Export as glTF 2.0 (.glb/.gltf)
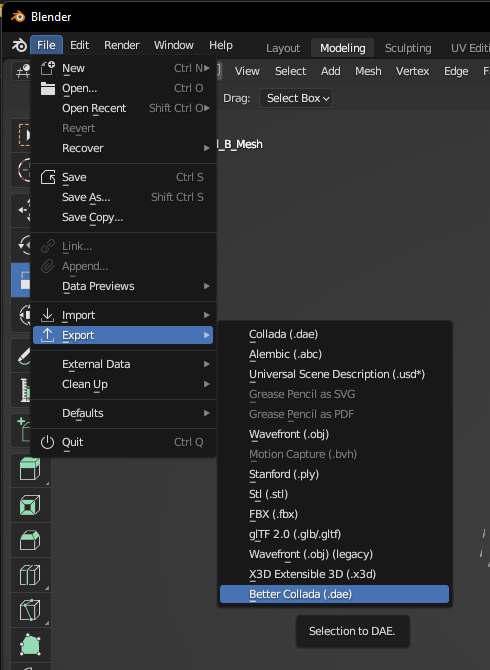Image resolution: width=490 pixels, height=670 pixels. [334, 534]
